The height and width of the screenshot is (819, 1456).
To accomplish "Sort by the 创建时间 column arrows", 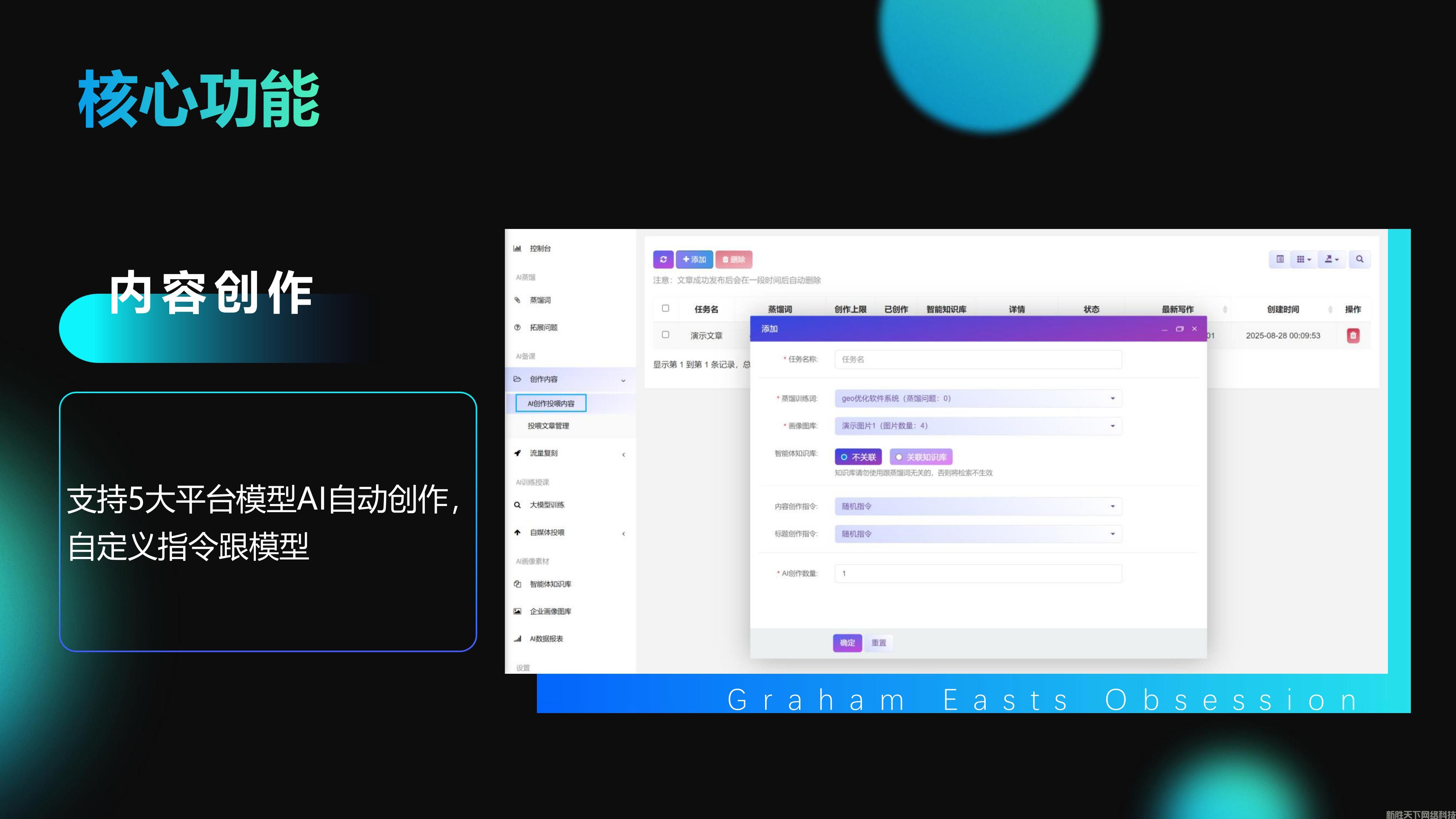I will 1330,309.
